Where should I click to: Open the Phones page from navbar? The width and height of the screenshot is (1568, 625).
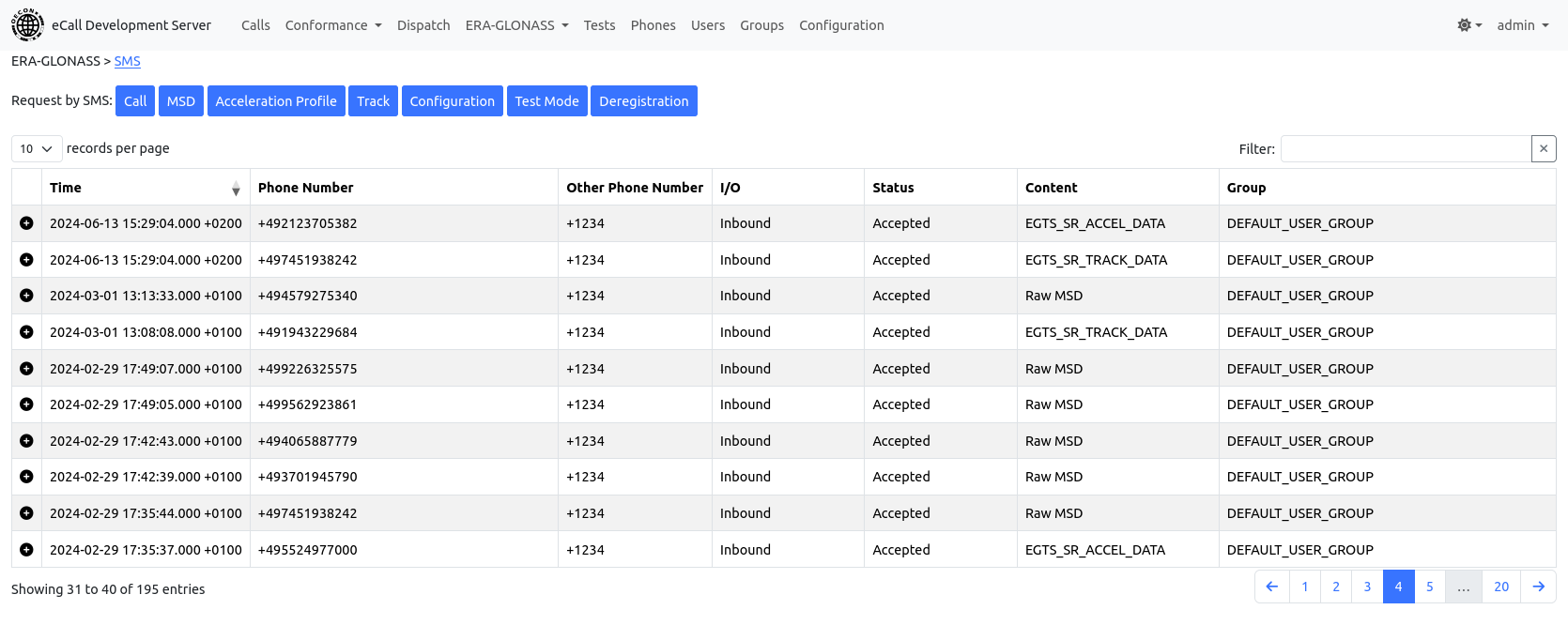(x=653, y=25)
